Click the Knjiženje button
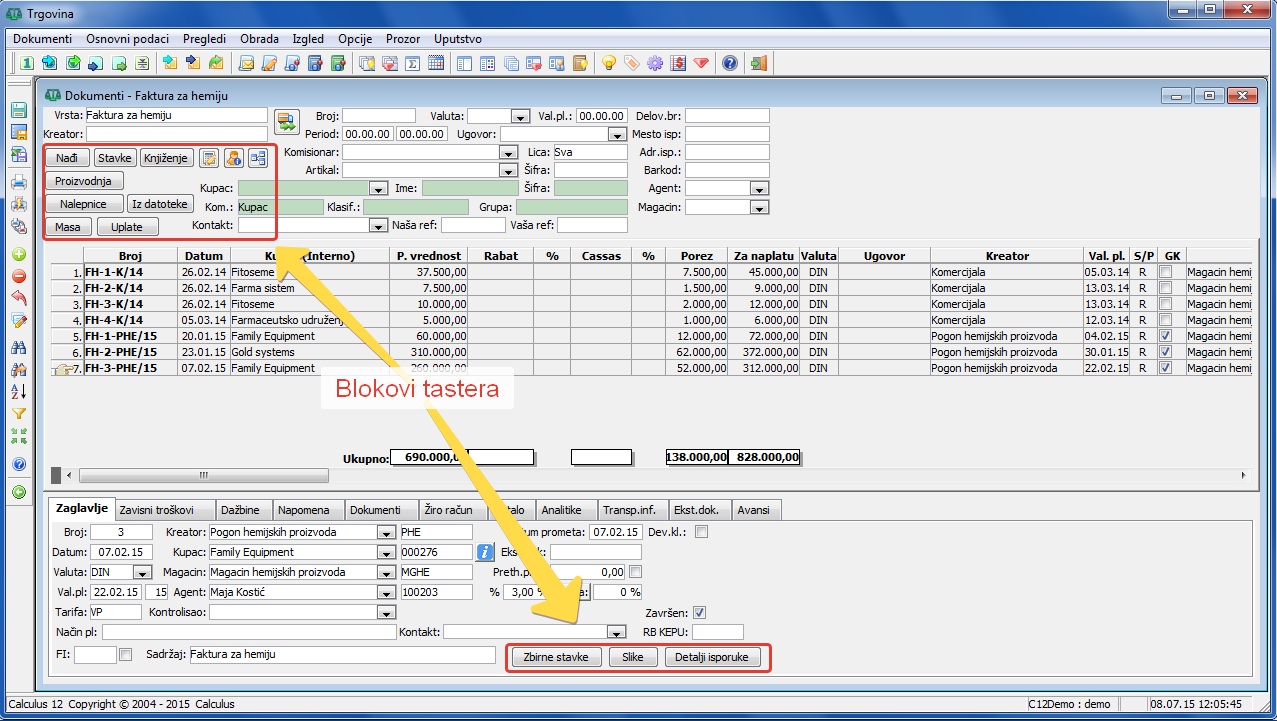 [x=165, y=158]
